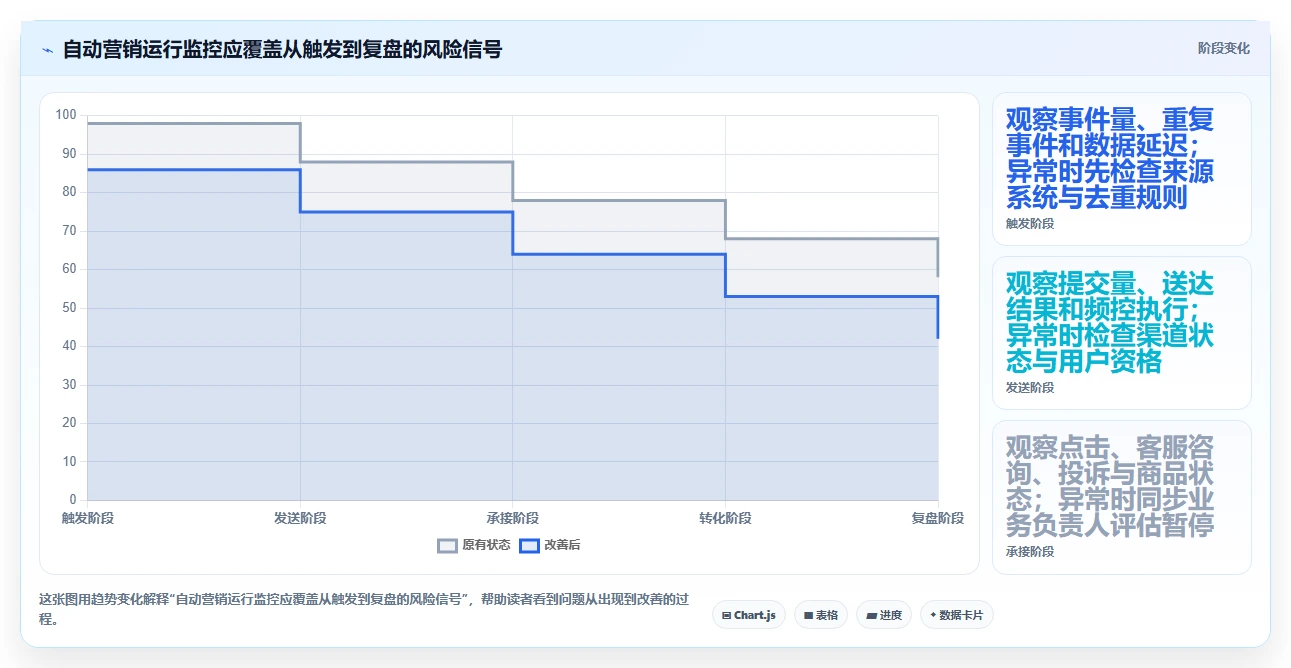Select the 数据卡片 tag
The height and width of the screenshot is (668, 1291).
pos(957,615)
